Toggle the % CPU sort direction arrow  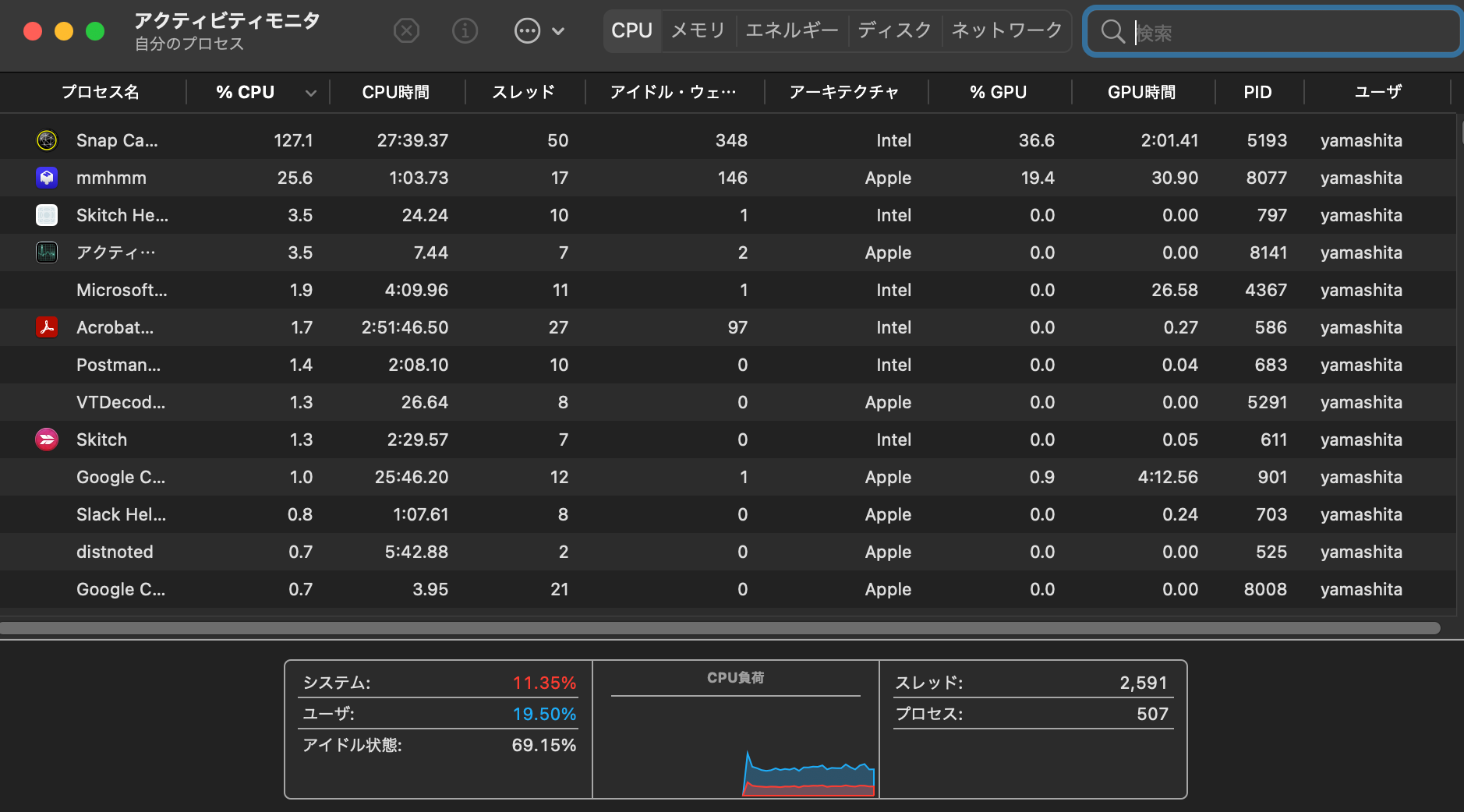coord(311,93)
